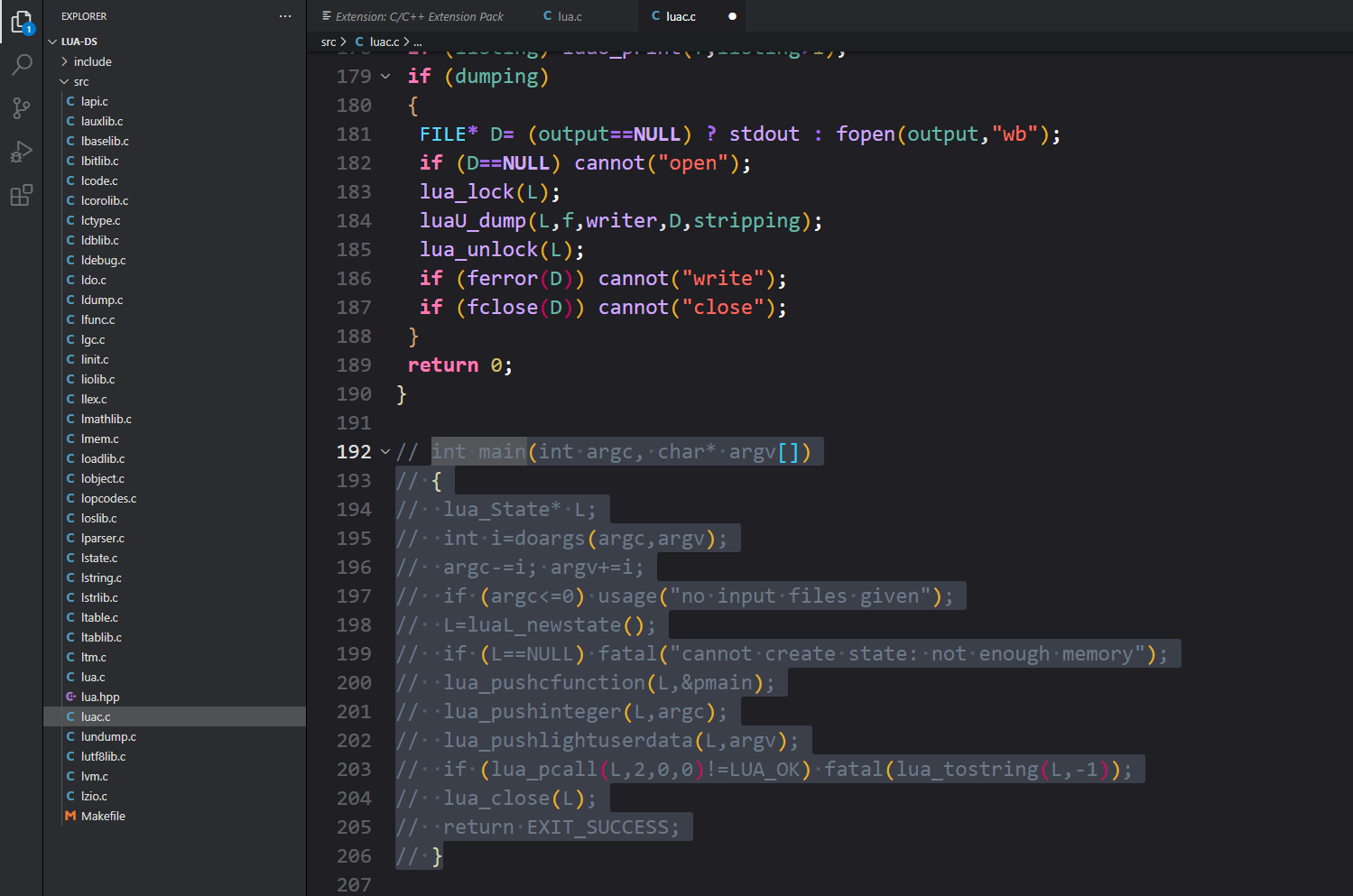Open the Explorer view icon
This screenshot has height=896, width=1353.
point(22,22)
